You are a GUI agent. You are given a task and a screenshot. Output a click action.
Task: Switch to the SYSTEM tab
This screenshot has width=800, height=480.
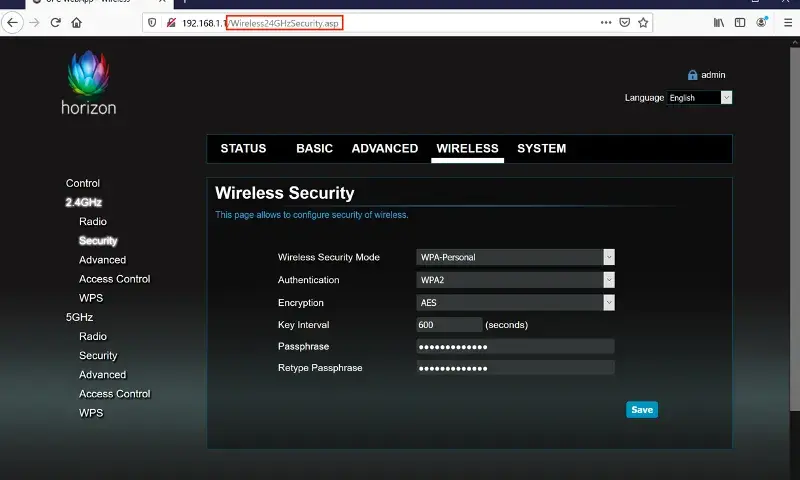click(542, 148)
